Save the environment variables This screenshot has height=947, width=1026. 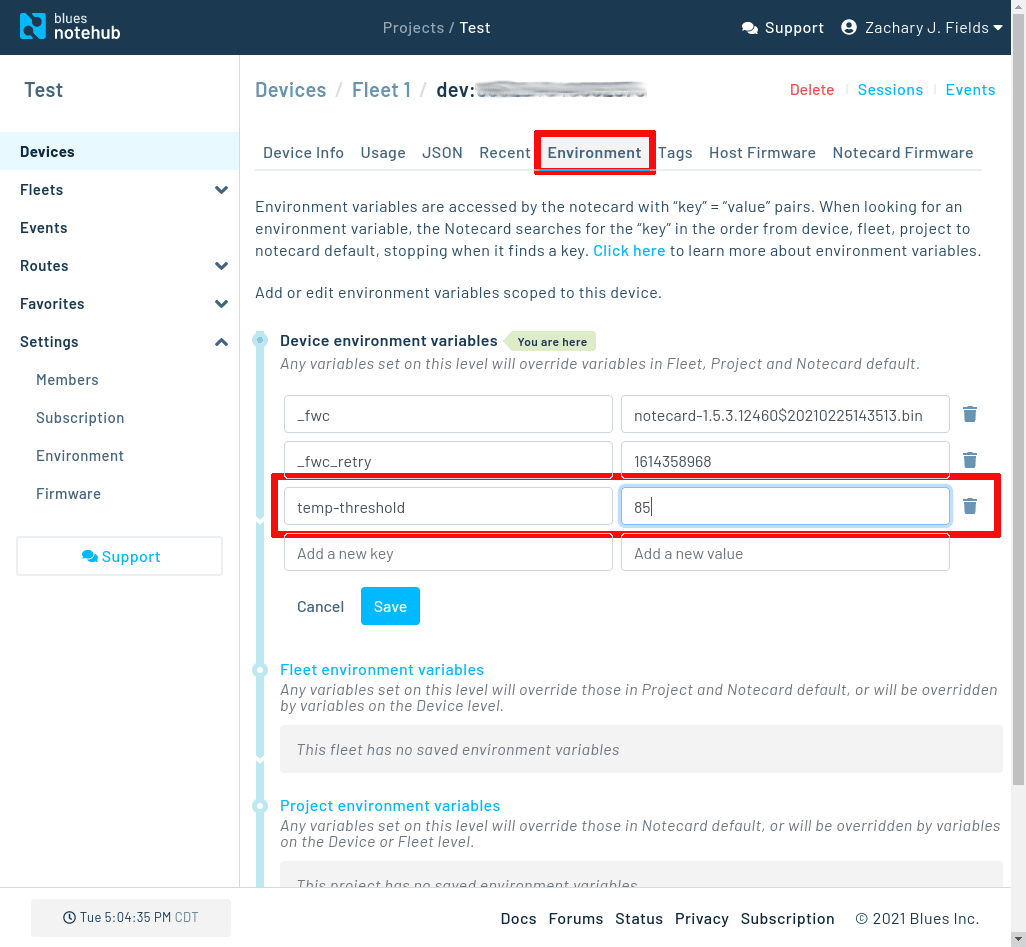pyautogui.click(x=390, y=606)
